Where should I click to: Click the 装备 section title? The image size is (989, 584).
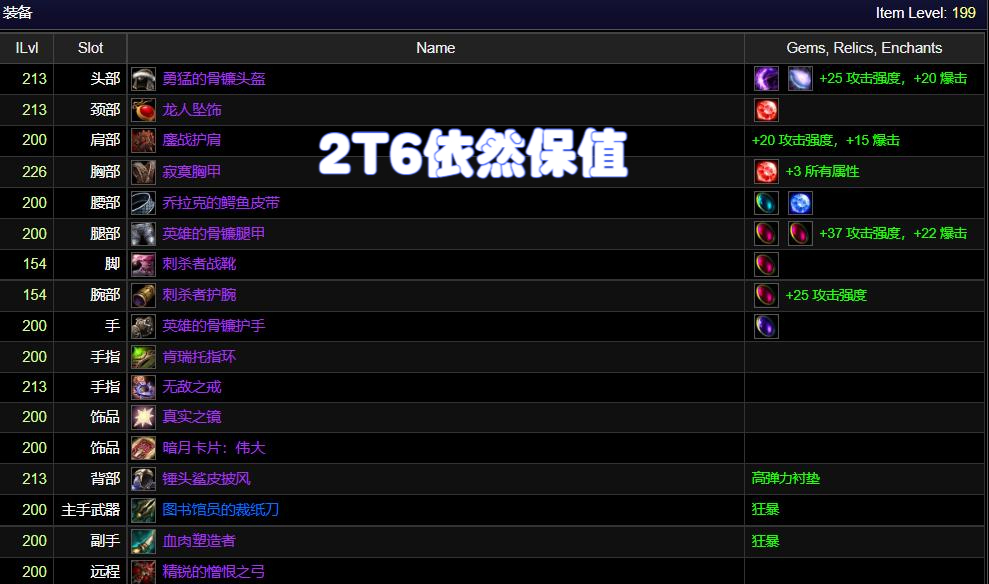[17, 13]
